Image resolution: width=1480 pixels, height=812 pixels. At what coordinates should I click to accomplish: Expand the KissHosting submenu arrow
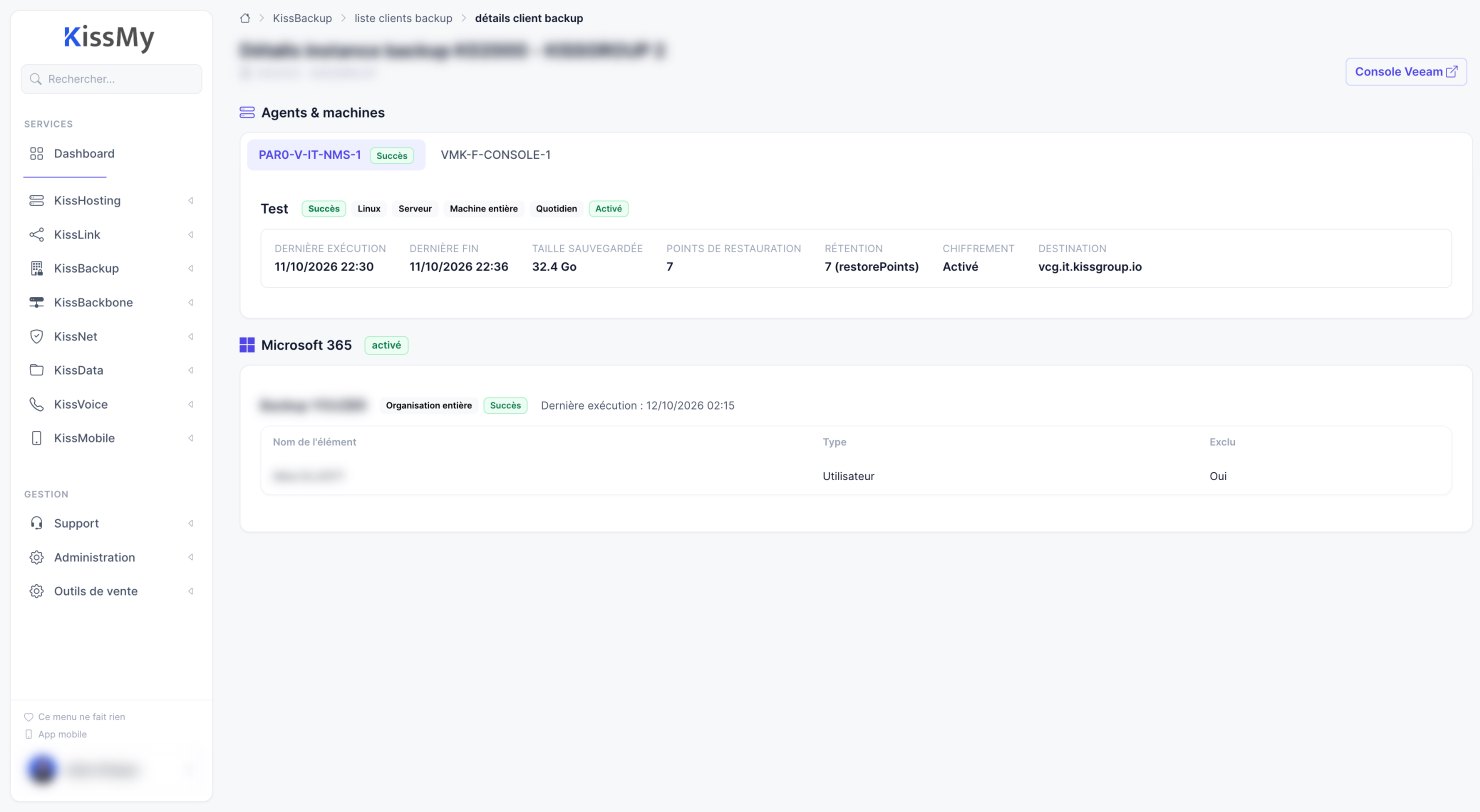tap(190, 201)
